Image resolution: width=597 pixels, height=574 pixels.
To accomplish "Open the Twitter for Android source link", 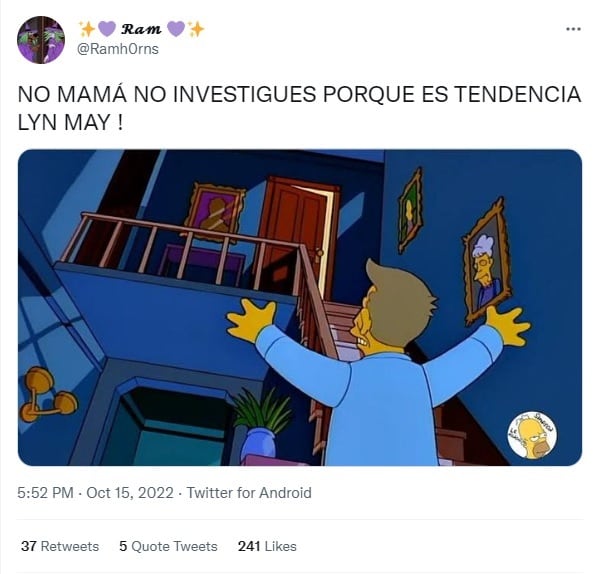I will [249, 493].
